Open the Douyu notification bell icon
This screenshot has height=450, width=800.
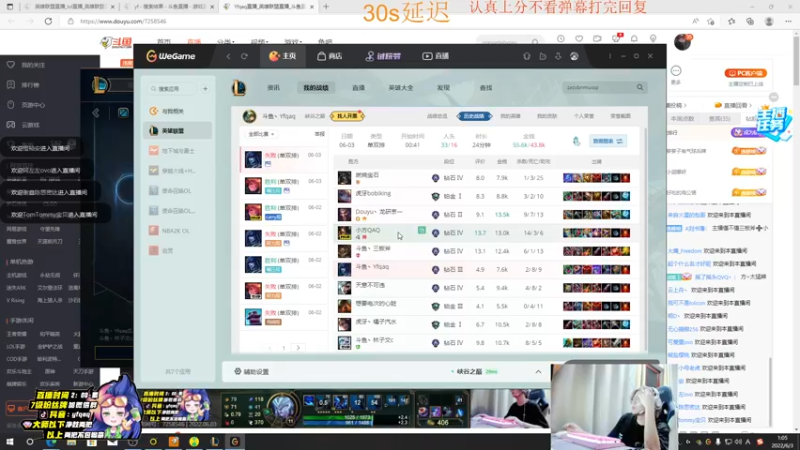pyautogui.click(x=634, y=39)
